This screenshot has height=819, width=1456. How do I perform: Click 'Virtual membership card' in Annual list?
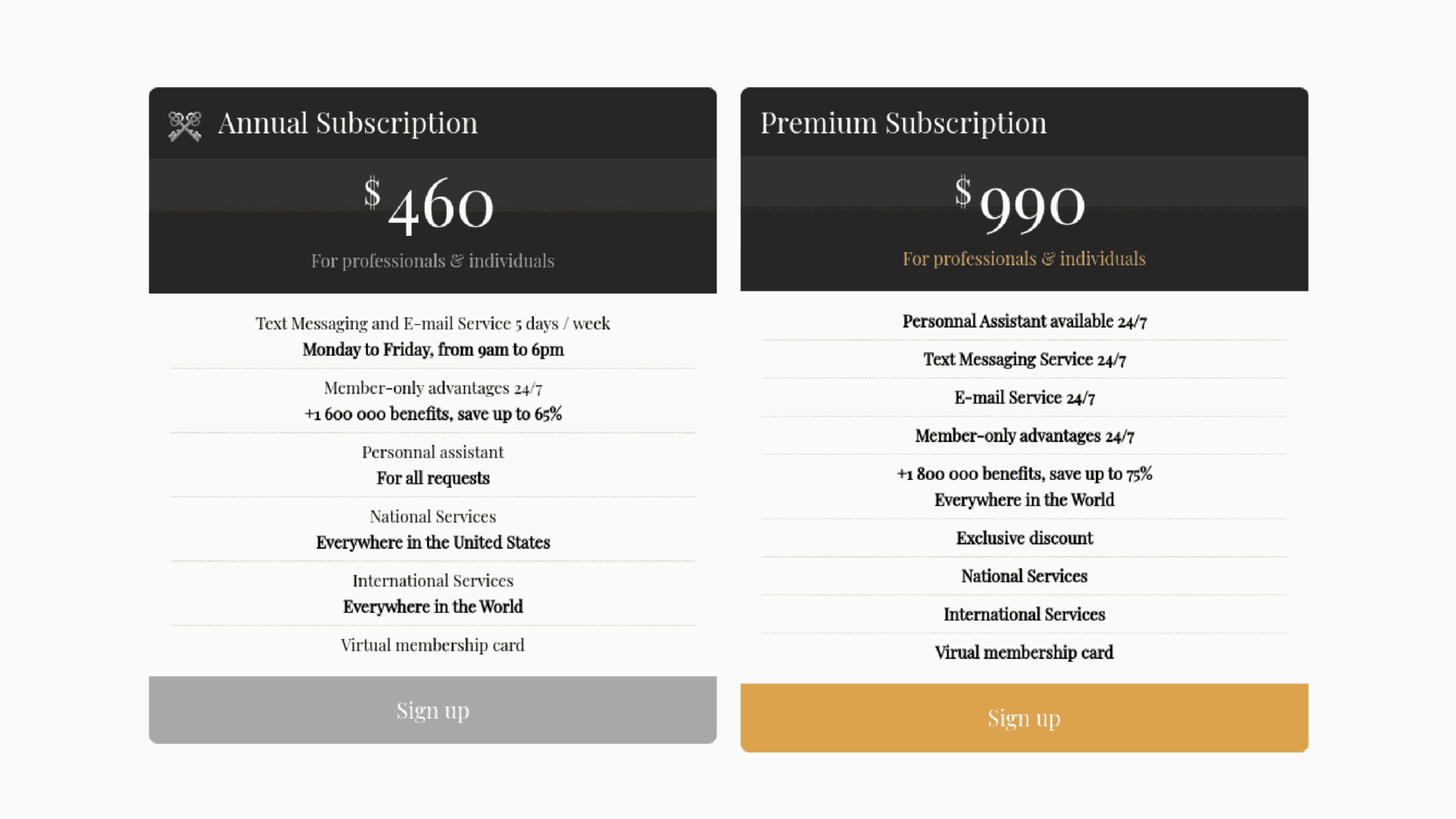pyautogui.click(x=432, y=645)
